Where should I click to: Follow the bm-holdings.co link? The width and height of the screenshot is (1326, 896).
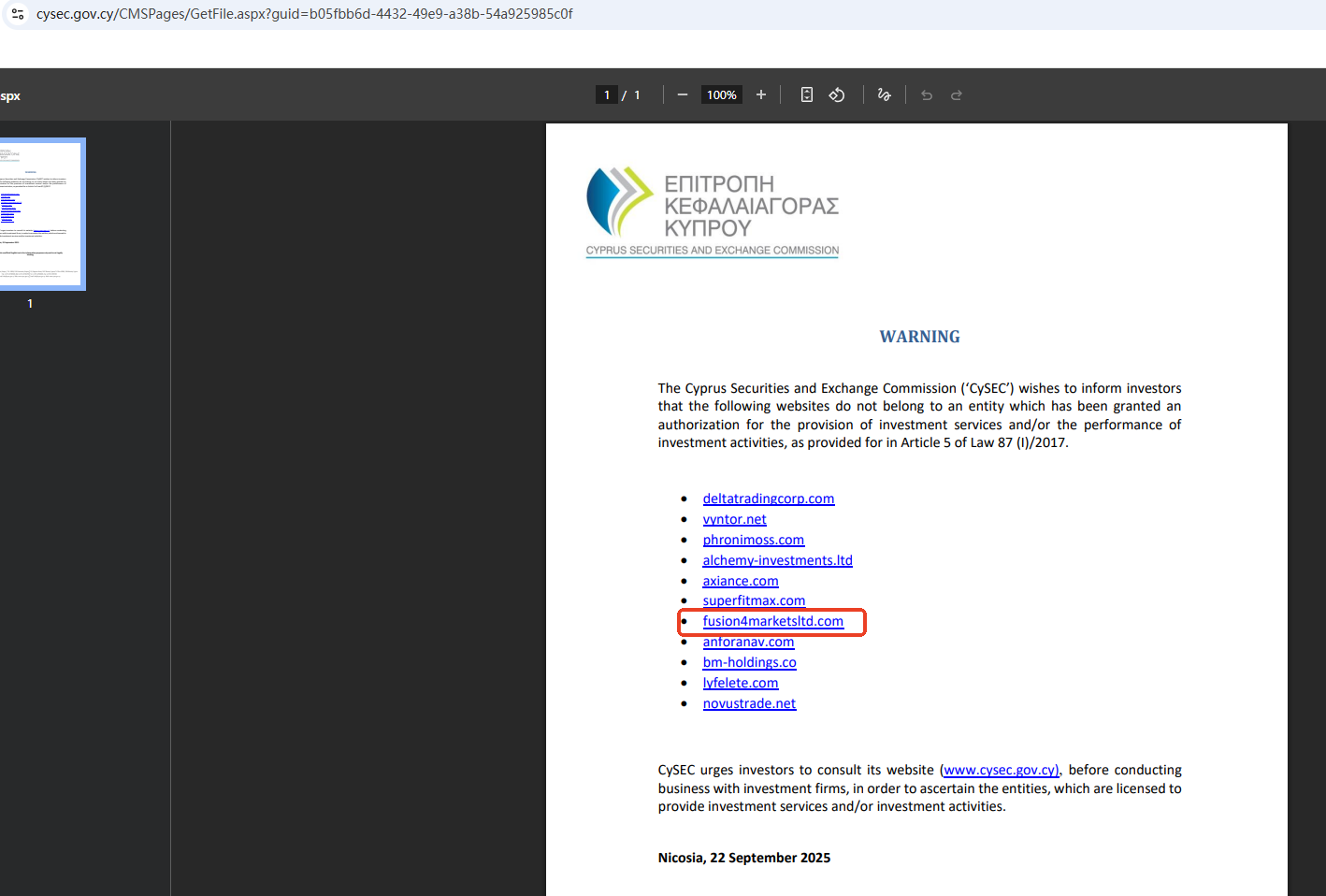click(750, 662)
